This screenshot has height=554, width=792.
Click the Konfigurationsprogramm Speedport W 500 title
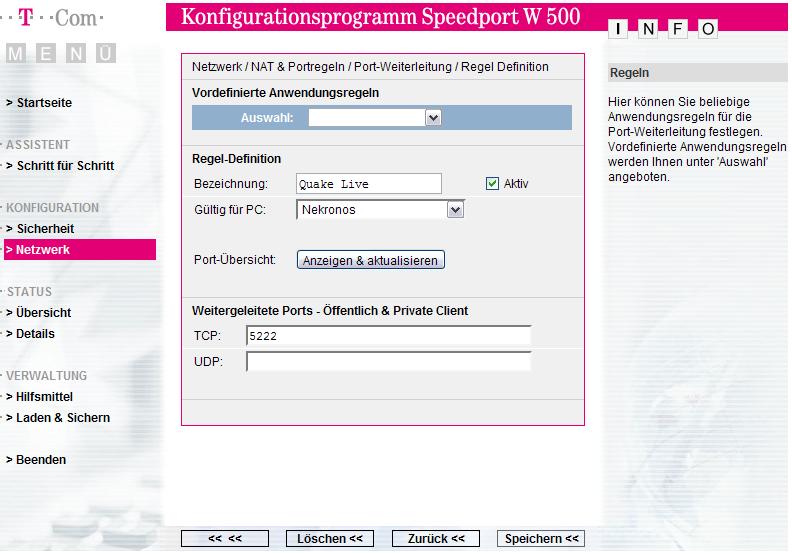tap(380, 17)
